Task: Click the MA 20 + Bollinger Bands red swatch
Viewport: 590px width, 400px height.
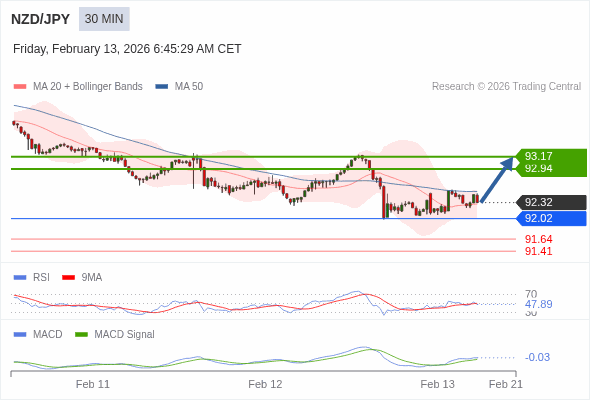Action: [20, 87]
